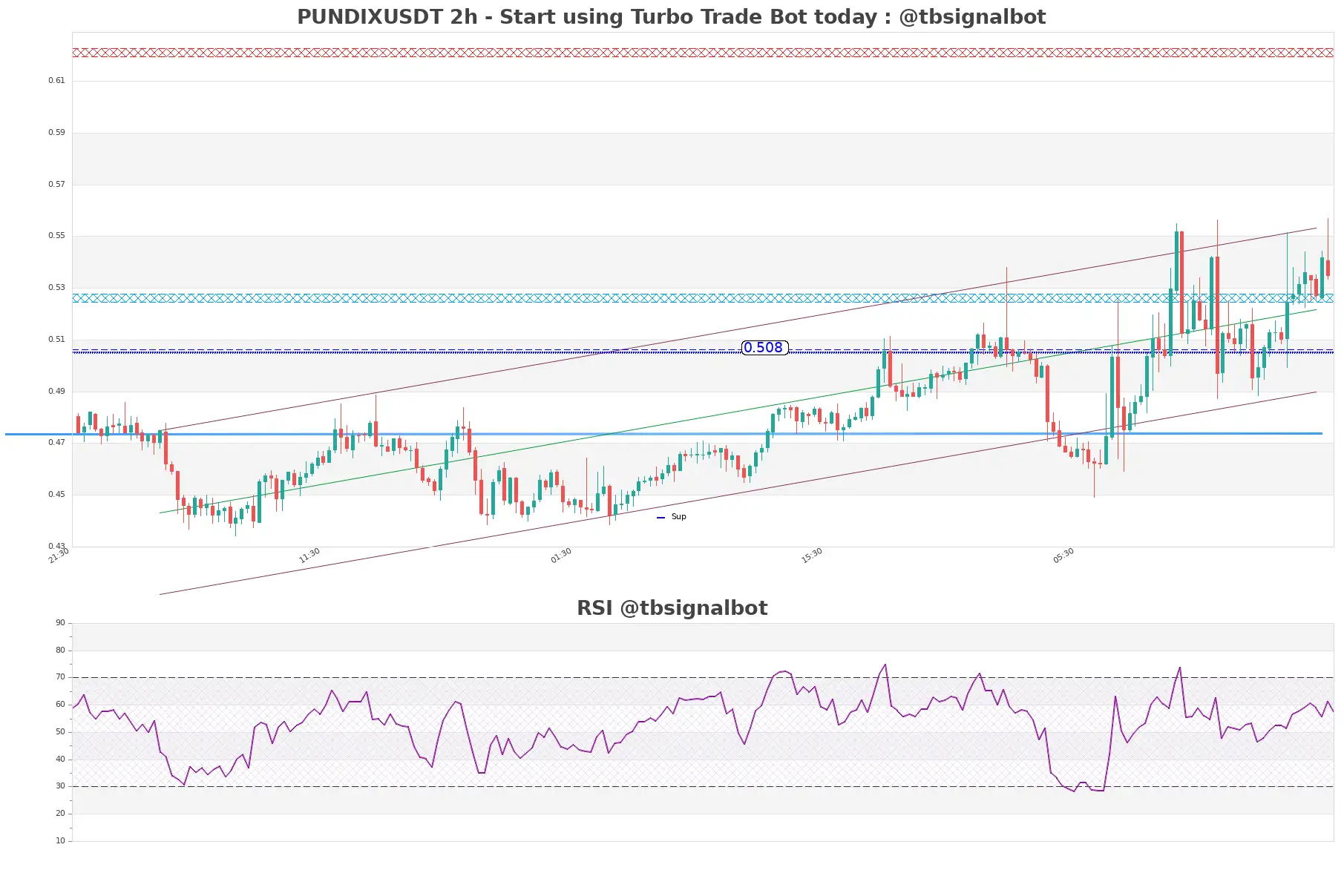
Task: Click the 0.508 price label
Action: tap(764, 348)
